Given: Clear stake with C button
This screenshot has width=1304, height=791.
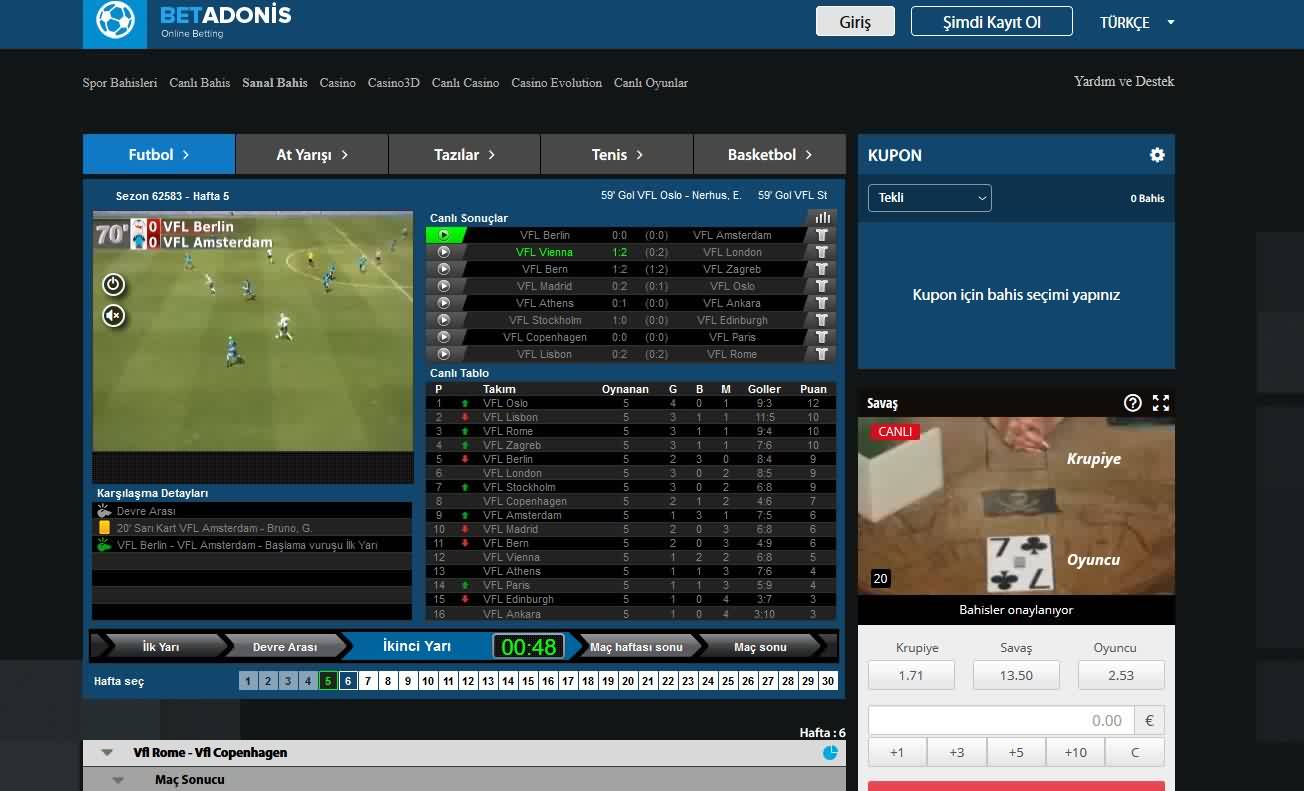Looking at the screenshot, I should pyautogui.click(x=1135, y=752).
